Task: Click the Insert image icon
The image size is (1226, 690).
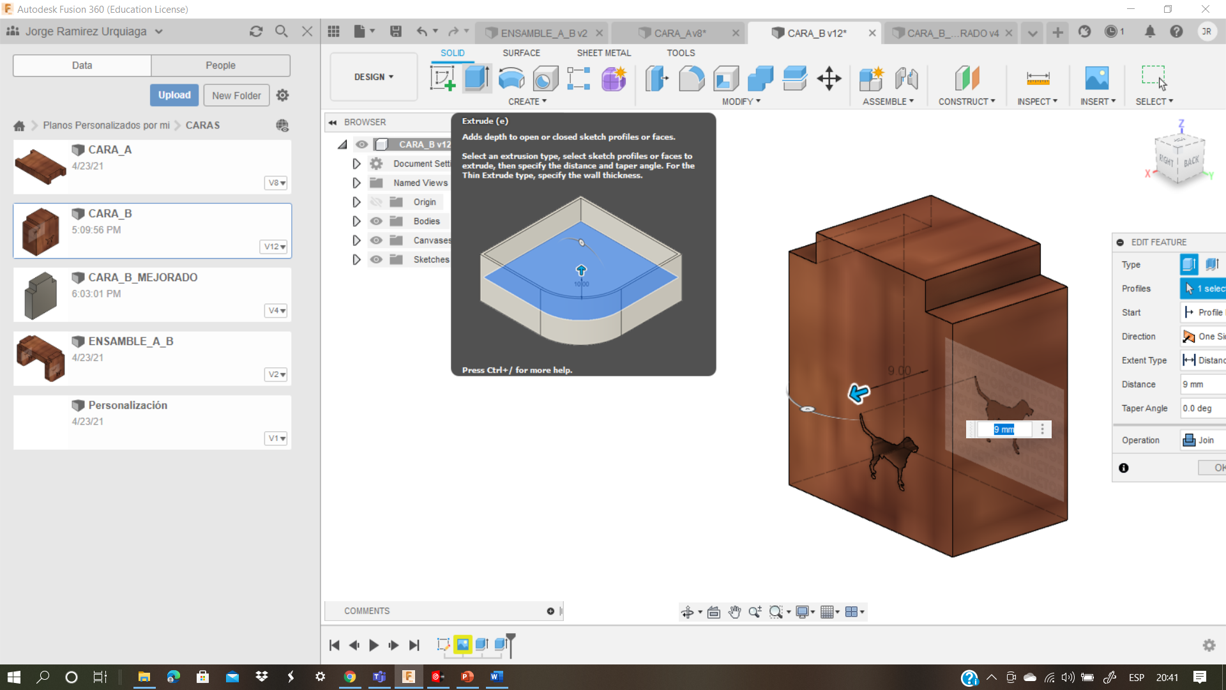Action: click(x=1097, y=78)
